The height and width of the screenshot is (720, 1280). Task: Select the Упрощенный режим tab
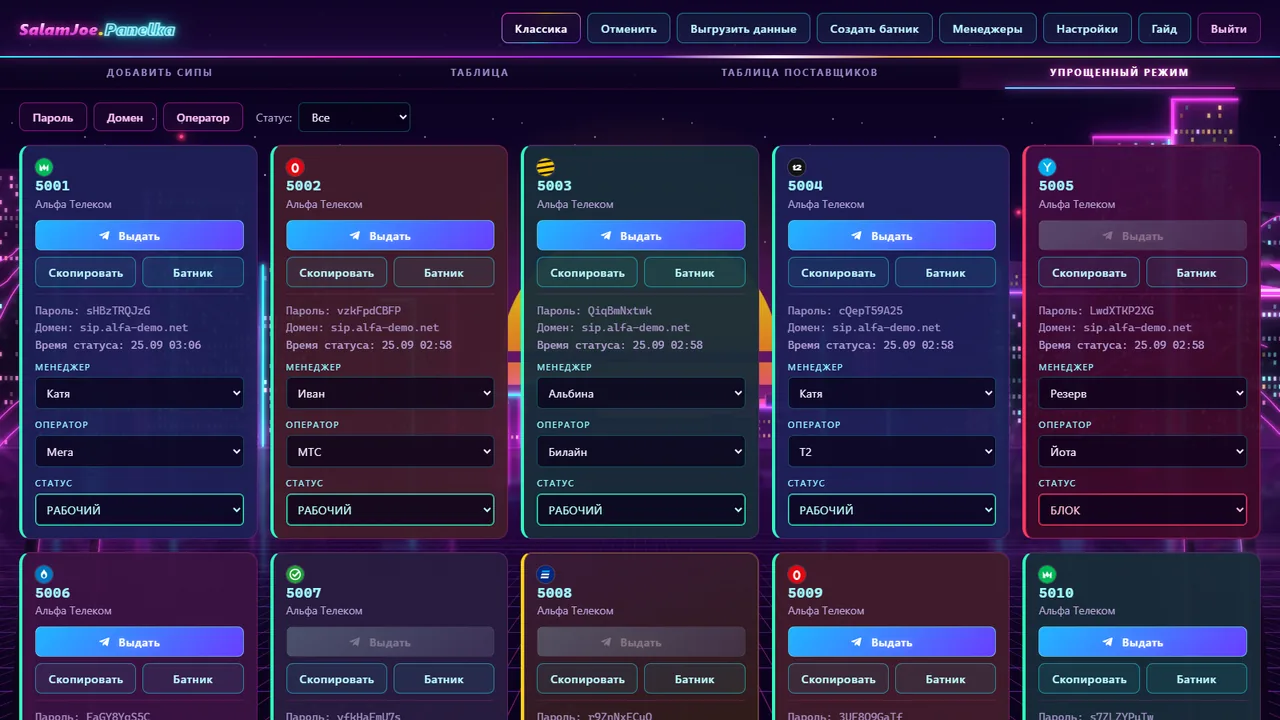[1119, 72]
